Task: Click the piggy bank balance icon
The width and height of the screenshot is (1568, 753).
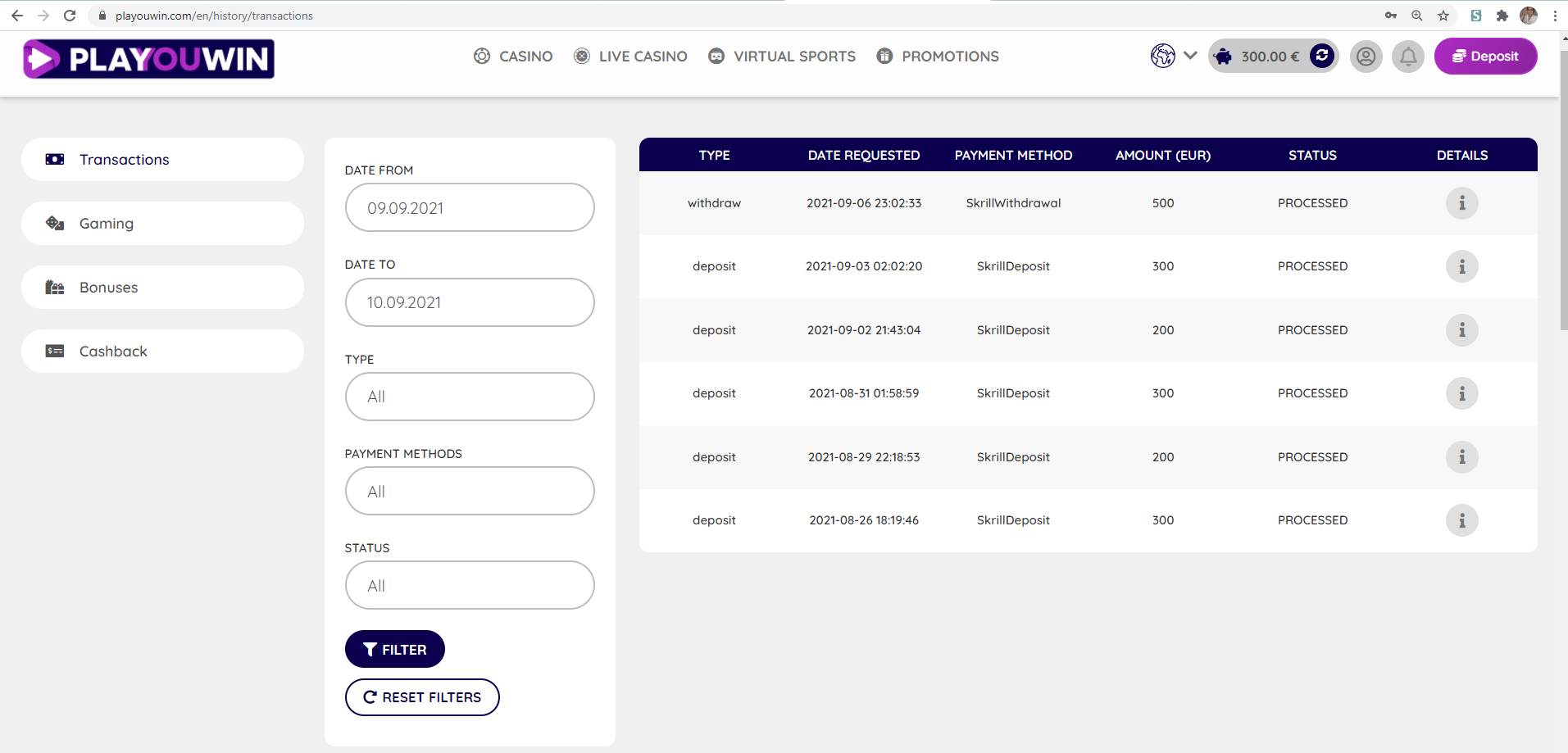Action: [x=1223, y=57]
